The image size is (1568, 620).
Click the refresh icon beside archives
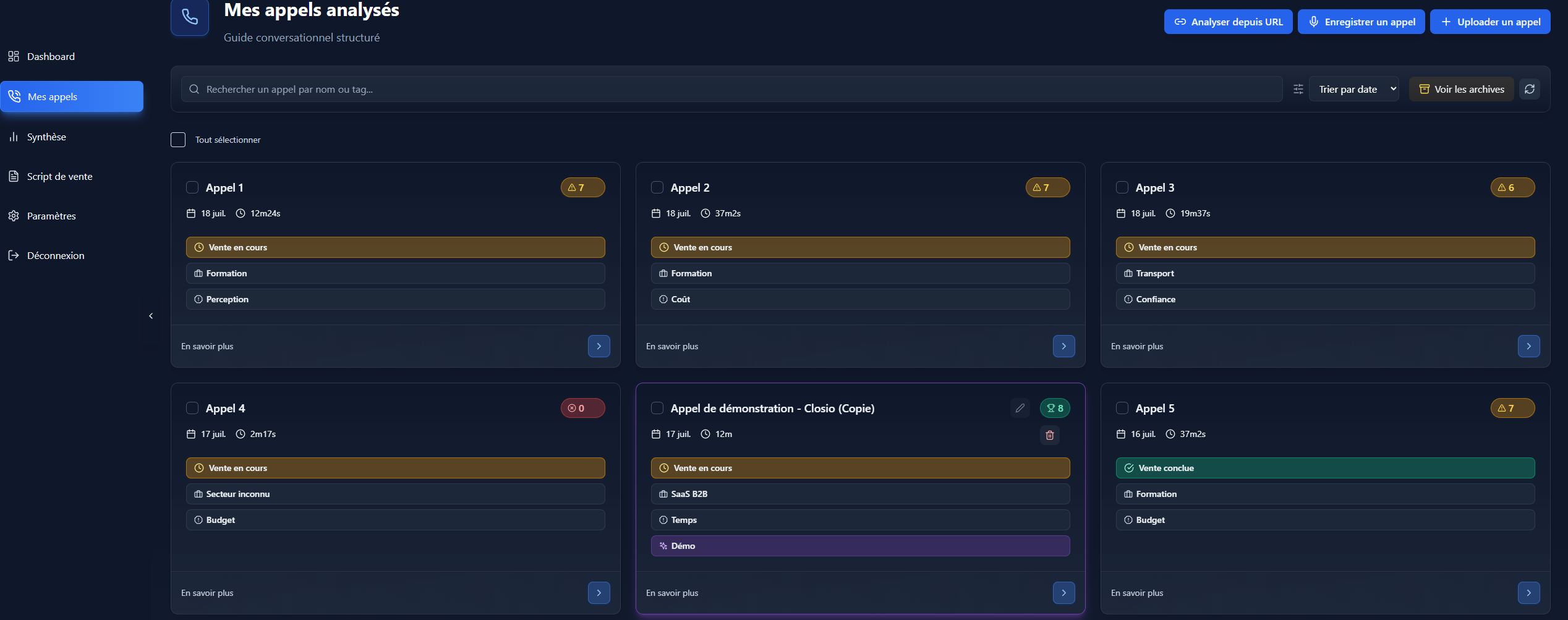1529,89
